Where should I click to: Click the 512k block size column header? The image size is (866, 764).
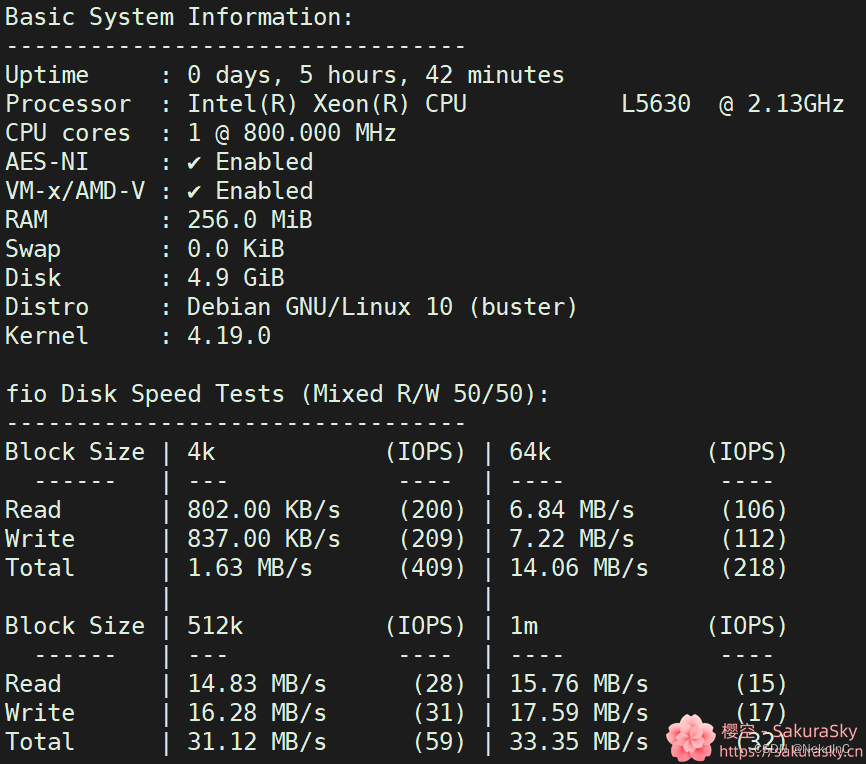point(215,626)
